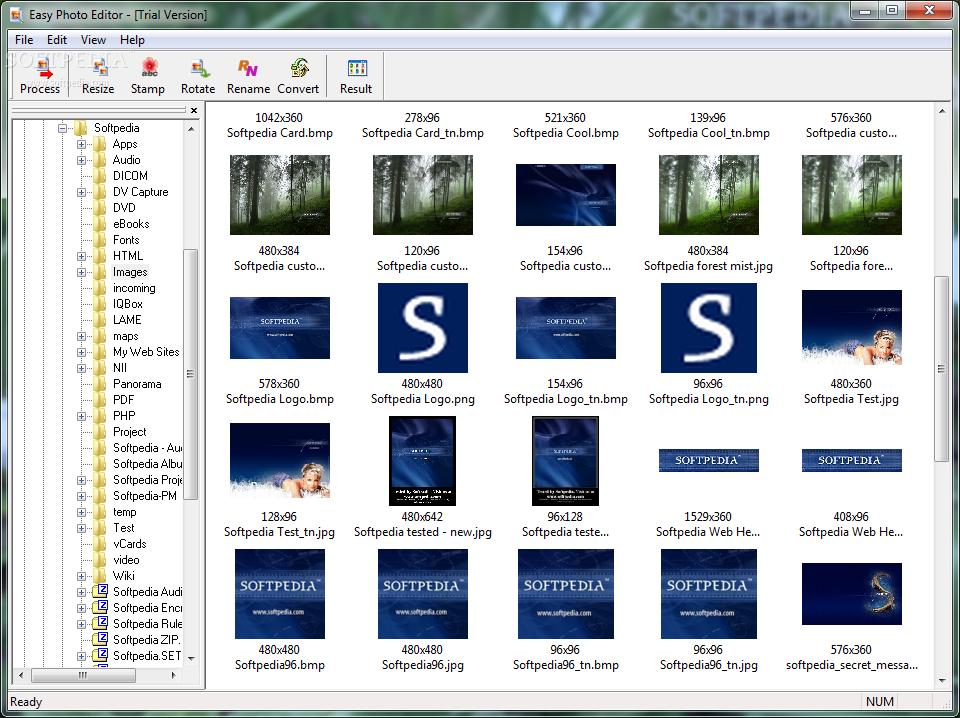Screen dimensions: 960x718
Task: Open the Resize tool
Action: click(x=98, y=77)
